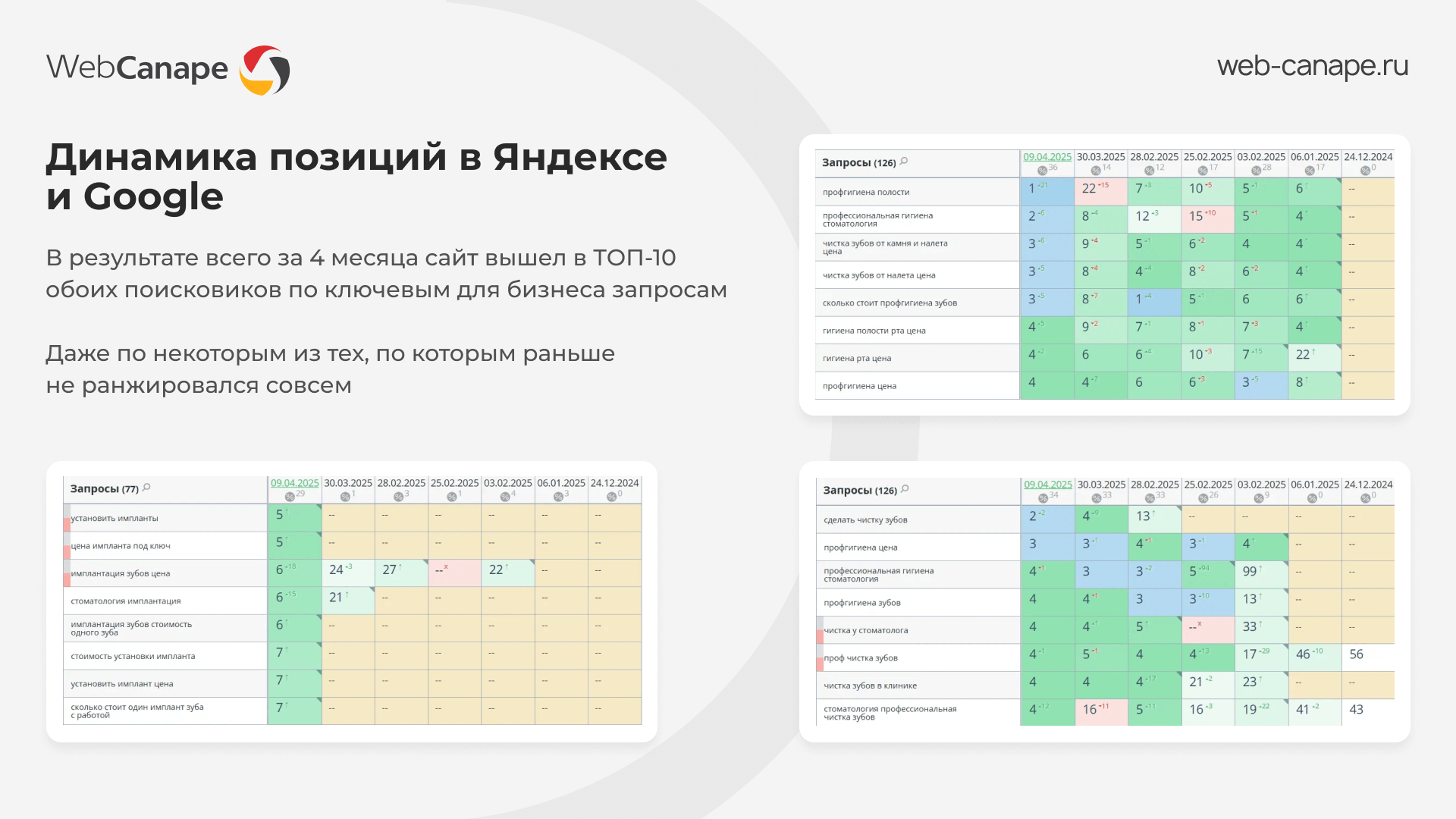
Task: Click the WebCanape swirl logo icon
Action: [x=265, y=70]
